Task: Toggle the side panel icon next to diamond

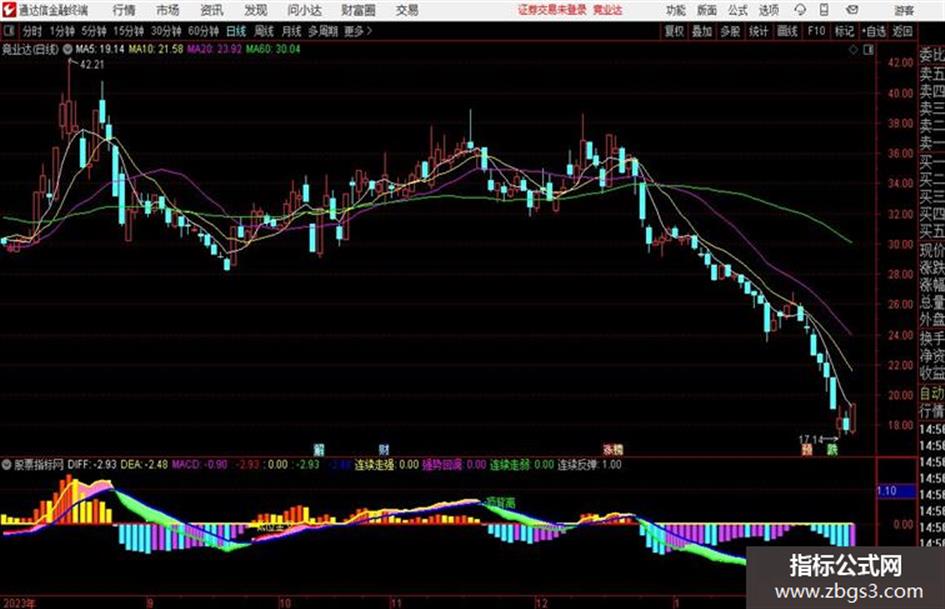Action: 868,50
